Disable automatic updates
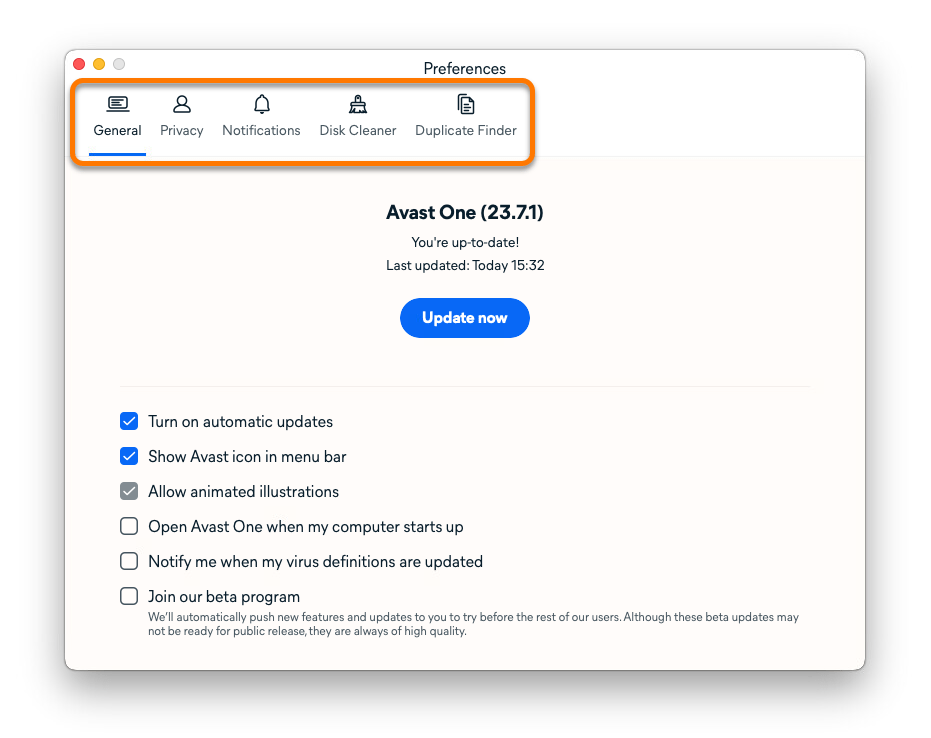 (x=129, y=421)
